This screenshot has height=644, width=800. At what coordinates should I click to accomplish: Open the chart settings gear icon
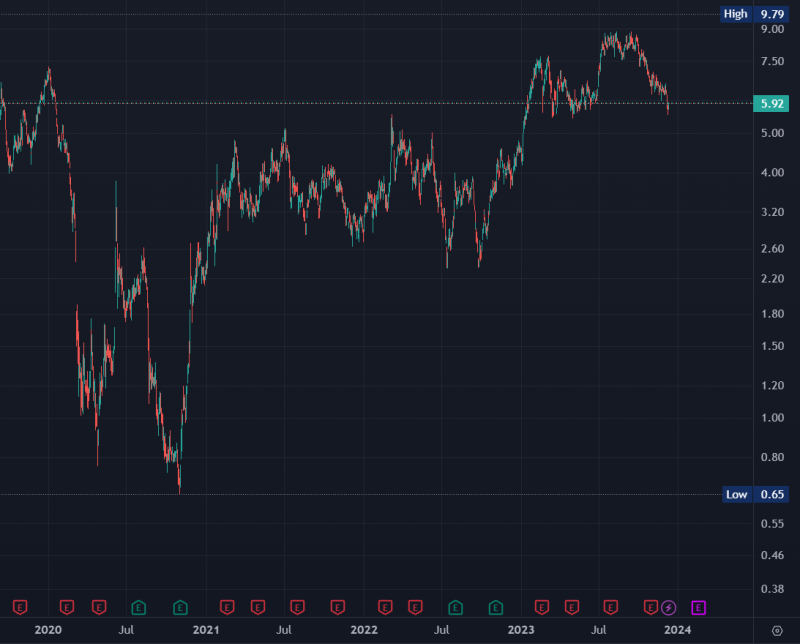tap(777, 630)
